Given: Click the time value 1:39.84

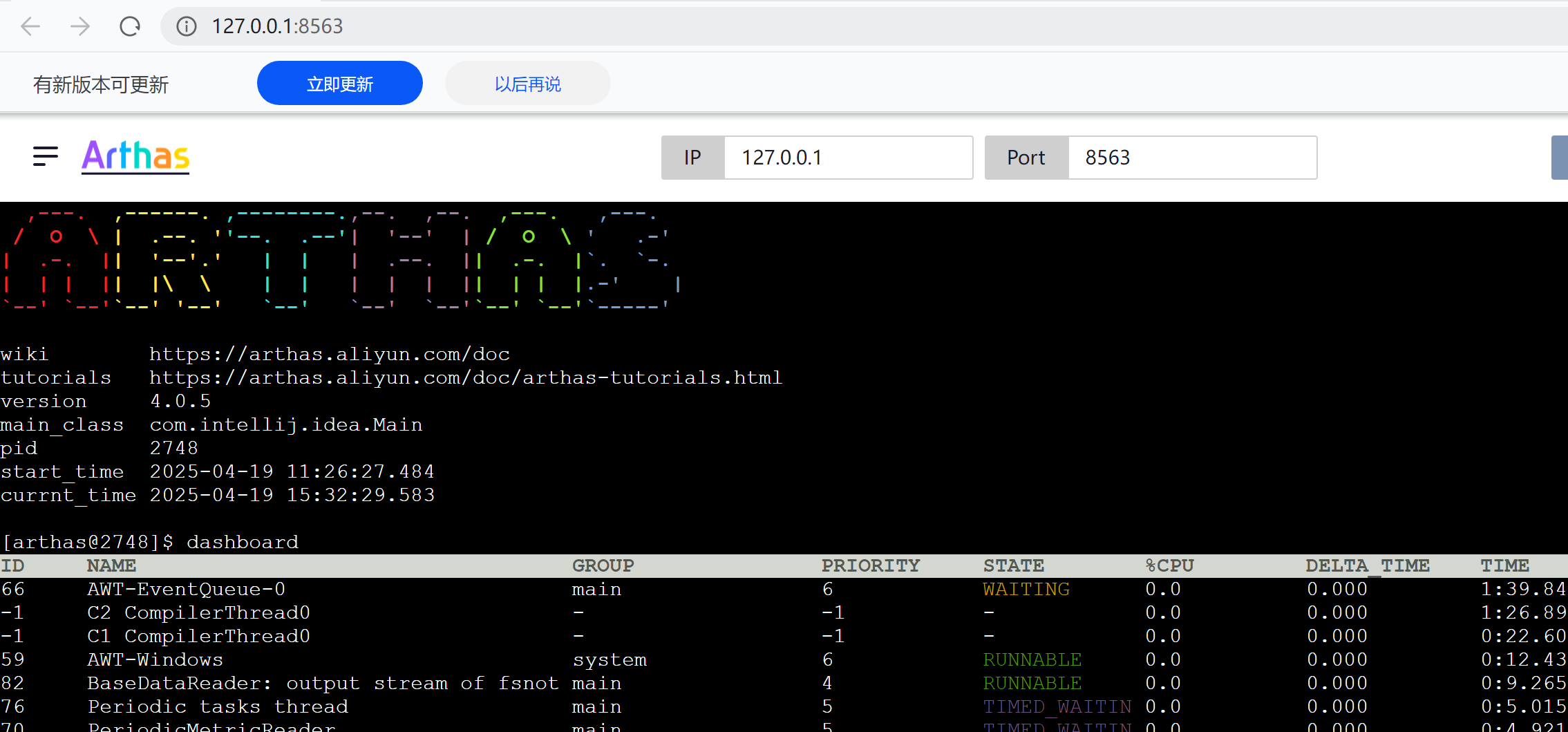Looking at the screenshot, I should click(1524, 589).
